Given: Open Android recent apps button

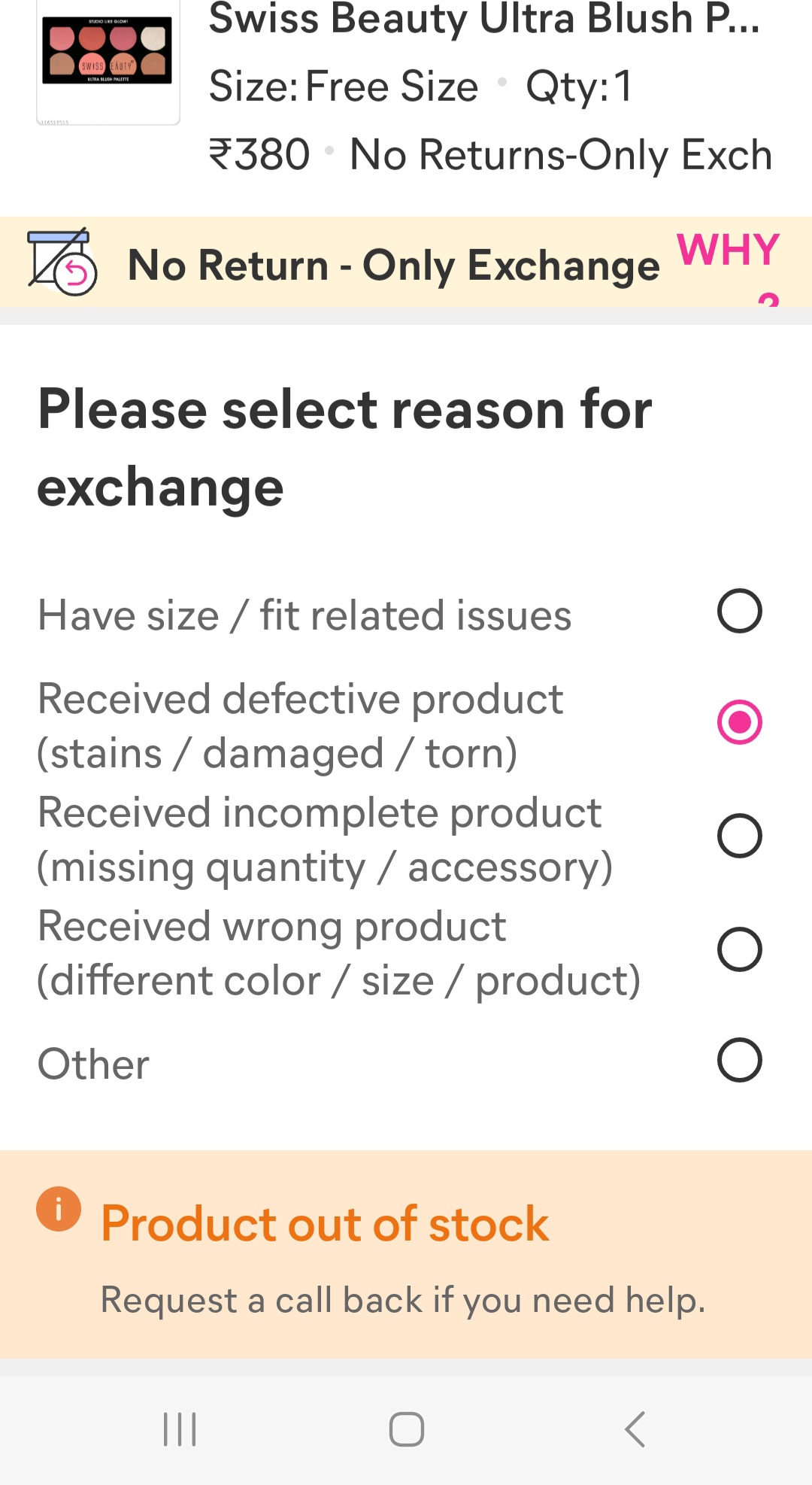Looking at the screenshot, I should coord(180,1429).
